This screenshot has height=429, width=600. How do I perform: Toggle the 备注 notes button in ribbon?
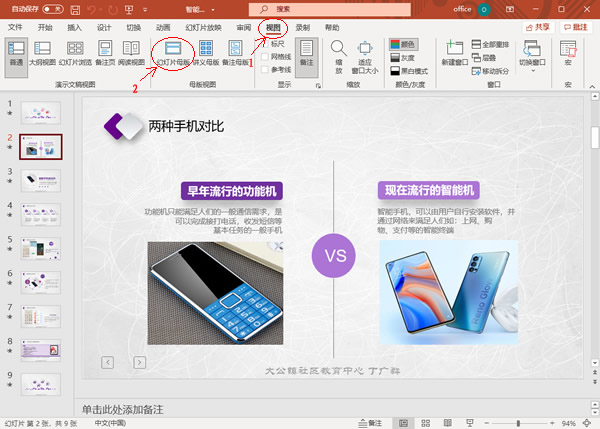[307, 52]
